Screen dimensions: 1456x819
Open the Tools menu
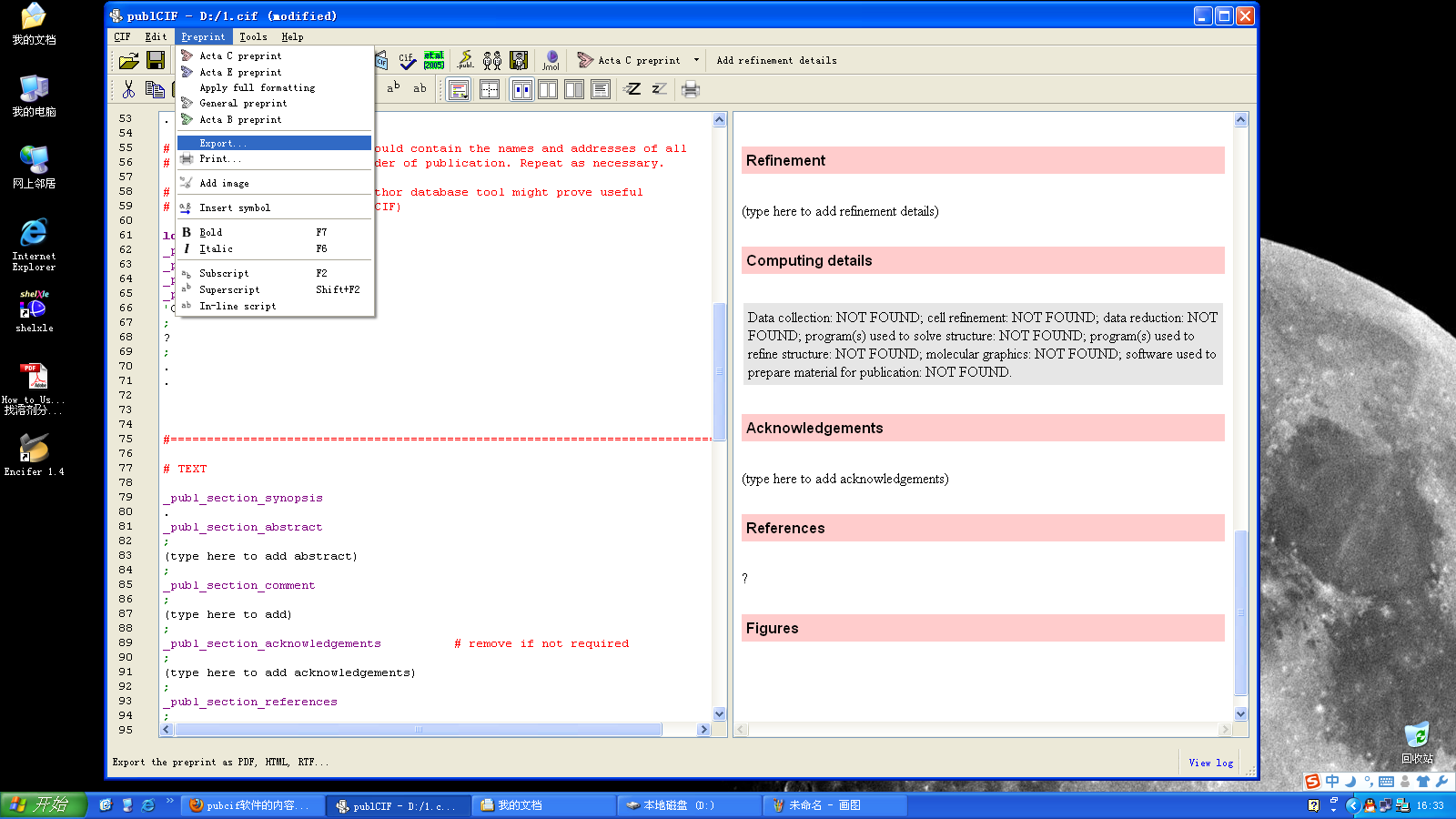click(x=253, y=37)
